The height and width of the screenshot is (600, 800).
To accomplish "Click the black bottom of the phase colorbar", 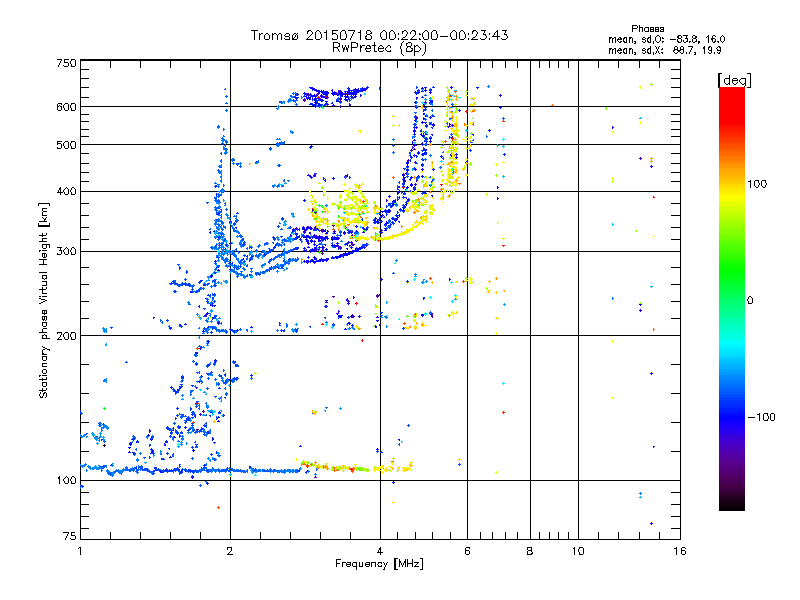I will tap(732, 503).
